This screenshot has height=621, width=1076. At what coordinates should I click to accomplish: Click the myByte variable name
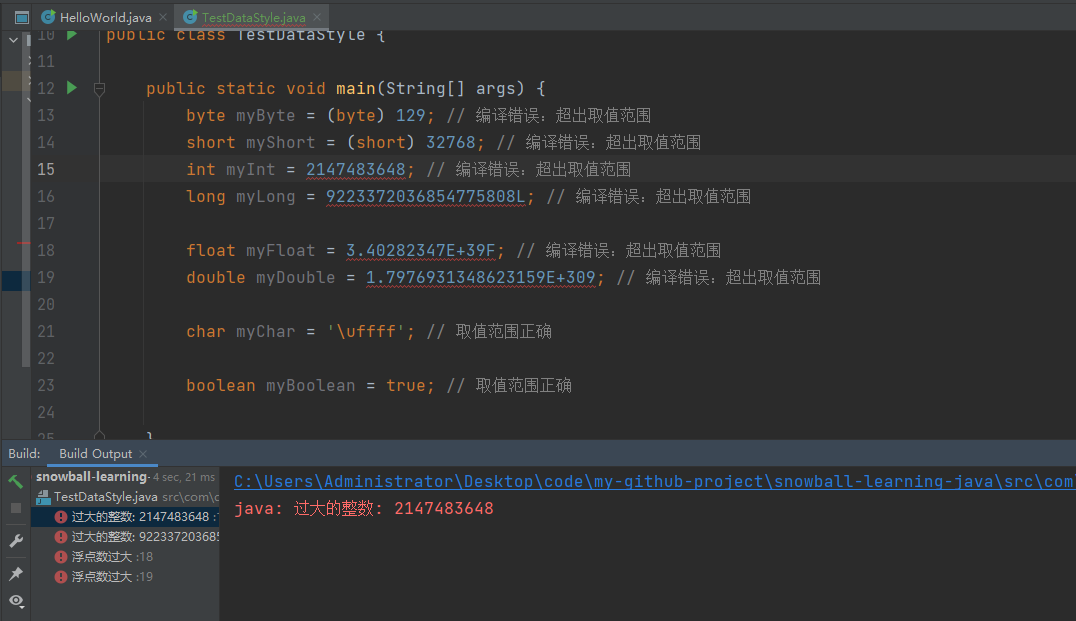266,115
